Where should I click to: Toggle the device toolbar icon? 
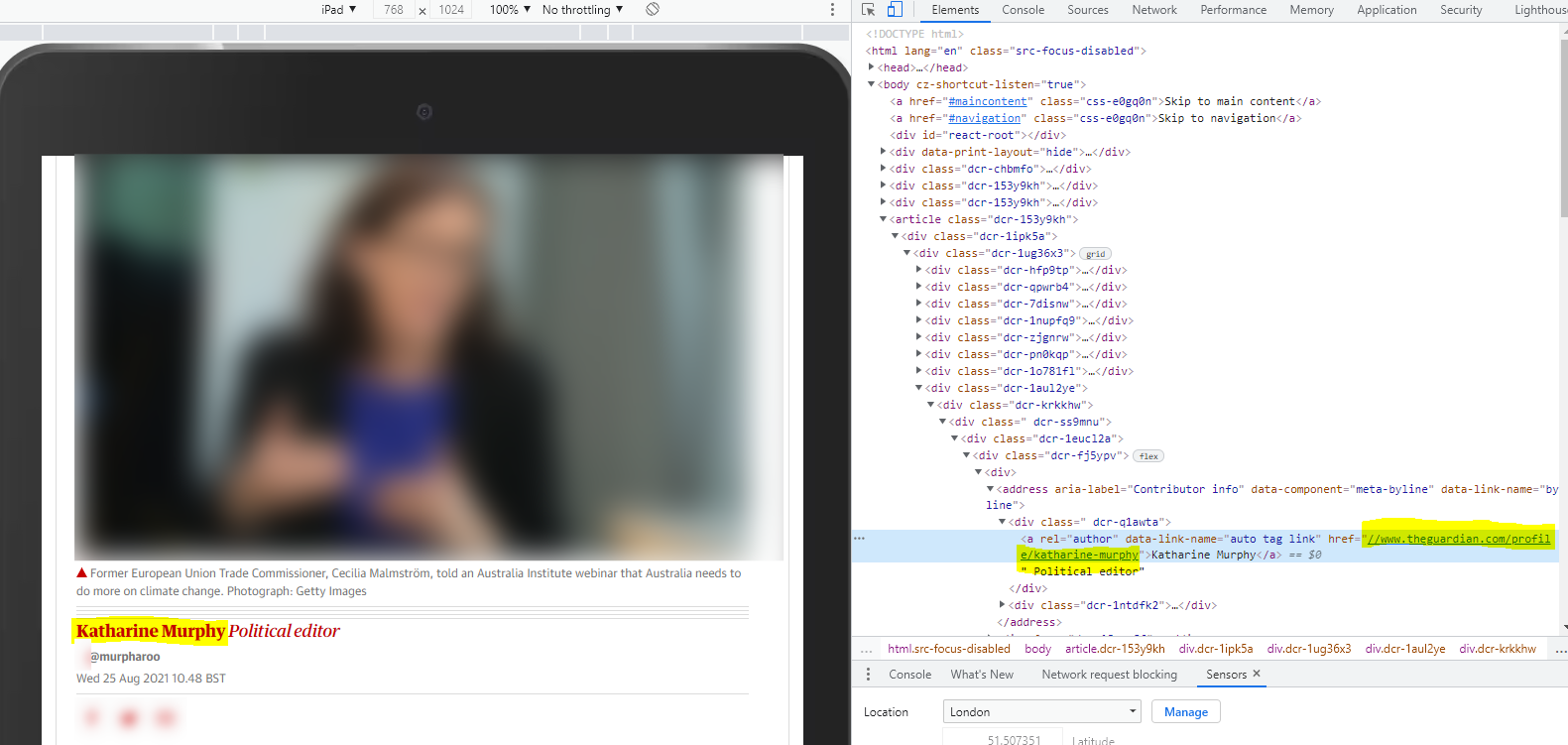[x=895, y=10]
